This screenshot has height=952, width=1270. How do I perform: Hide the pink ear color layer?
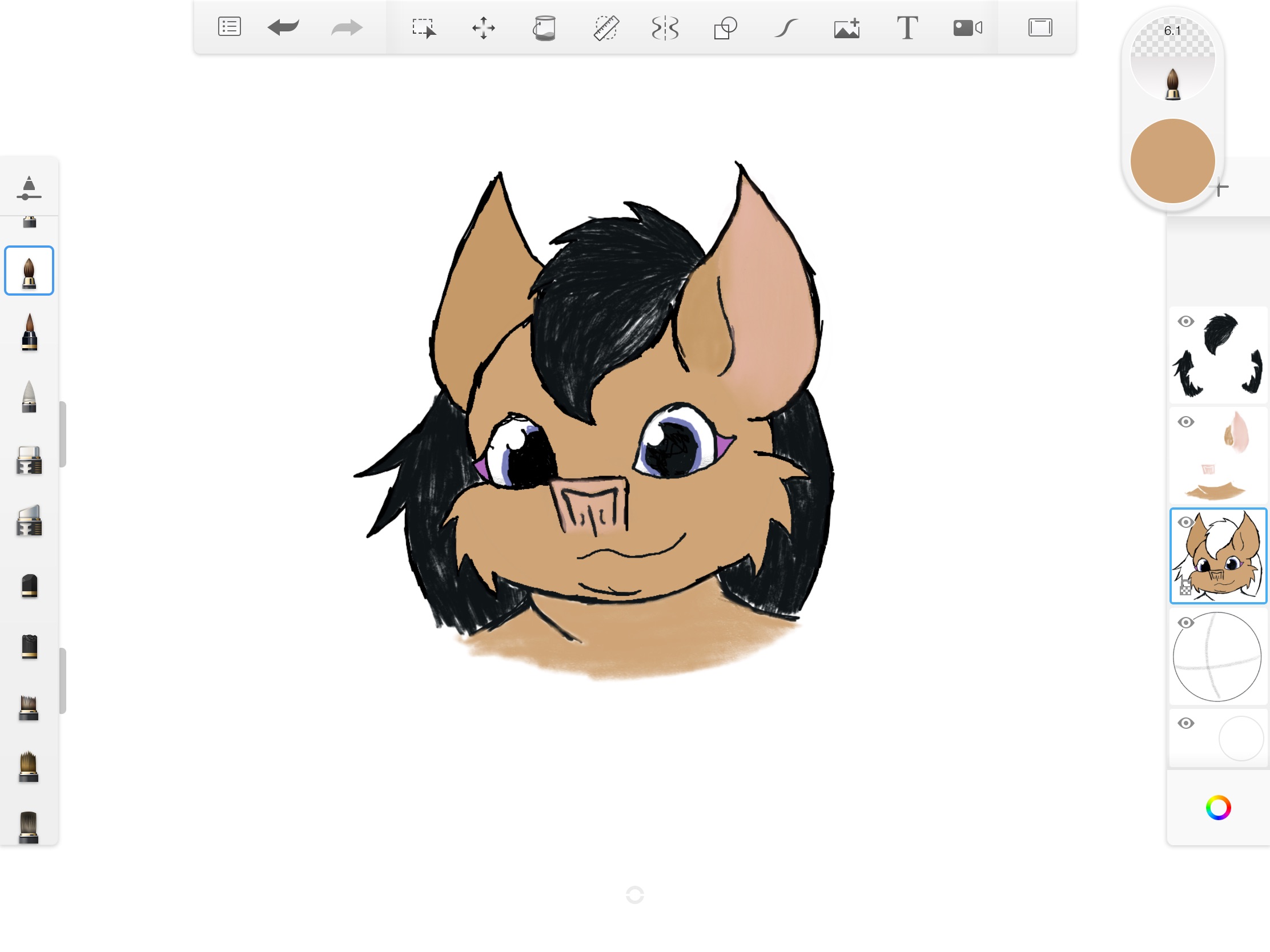pyautogui.click(x=1185, y=422)
